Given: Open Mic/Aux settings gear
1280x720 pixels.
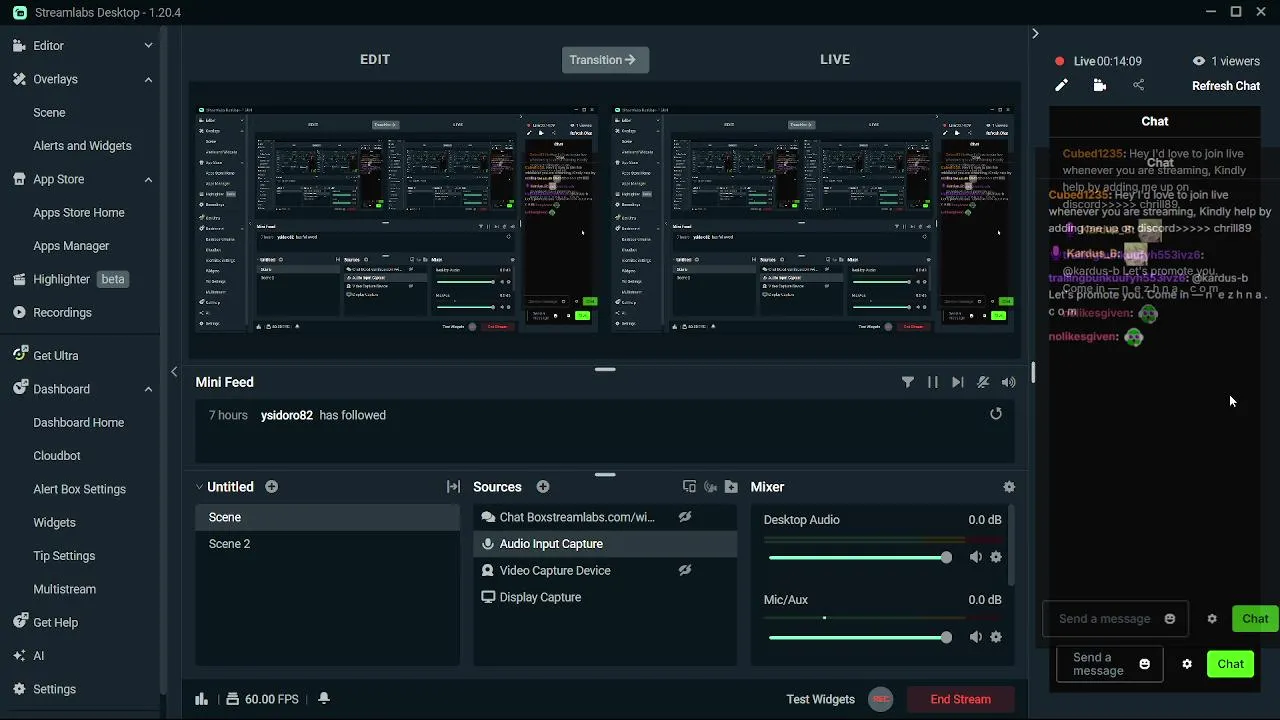Looking at the screenshot, I should point(996,637).
